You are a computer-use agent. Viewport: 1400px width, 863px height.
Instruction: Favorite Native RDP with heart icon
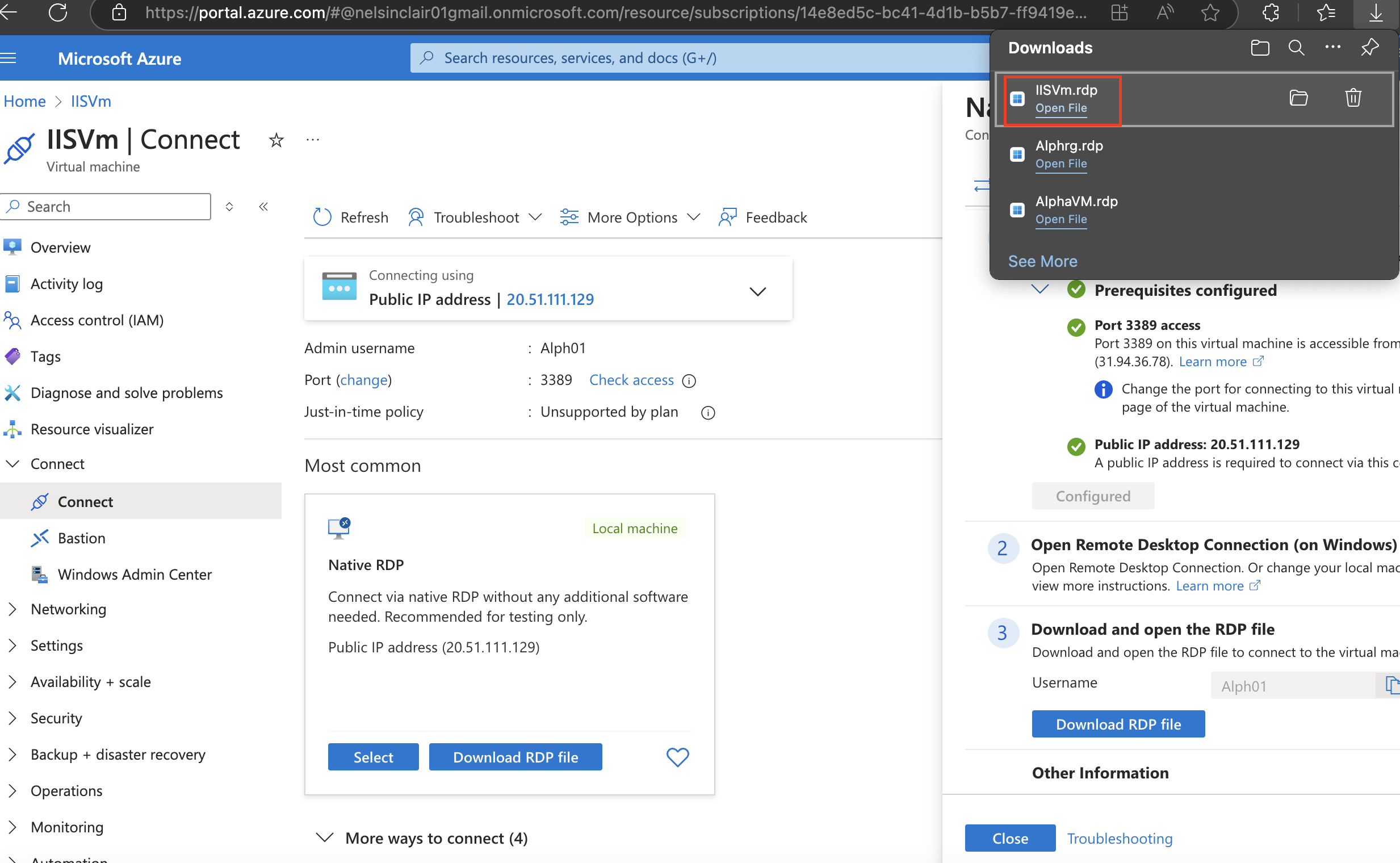677,757
